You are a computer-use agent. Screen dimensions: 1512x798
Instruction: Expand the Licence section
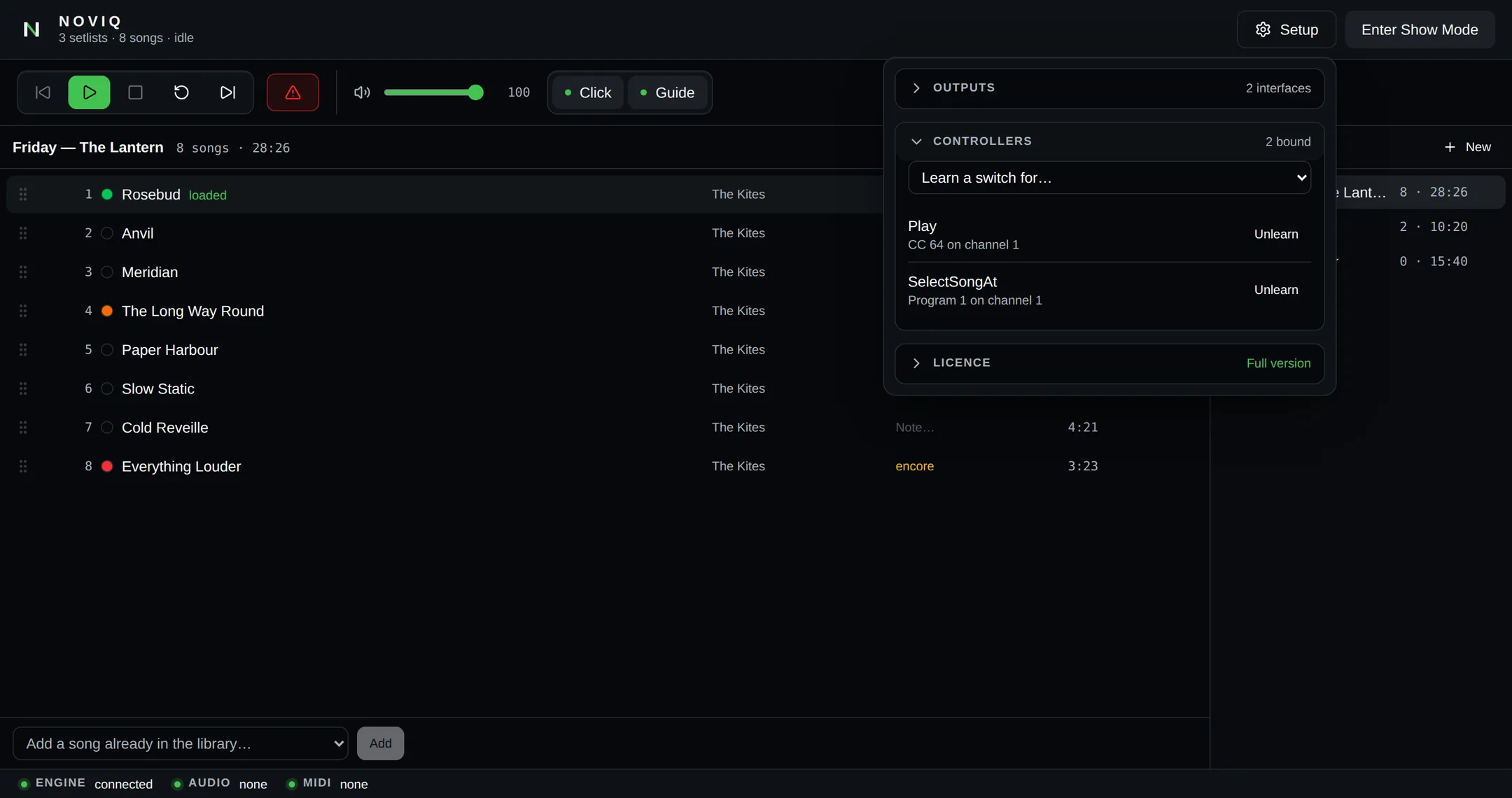click(x=1109, y=363)
